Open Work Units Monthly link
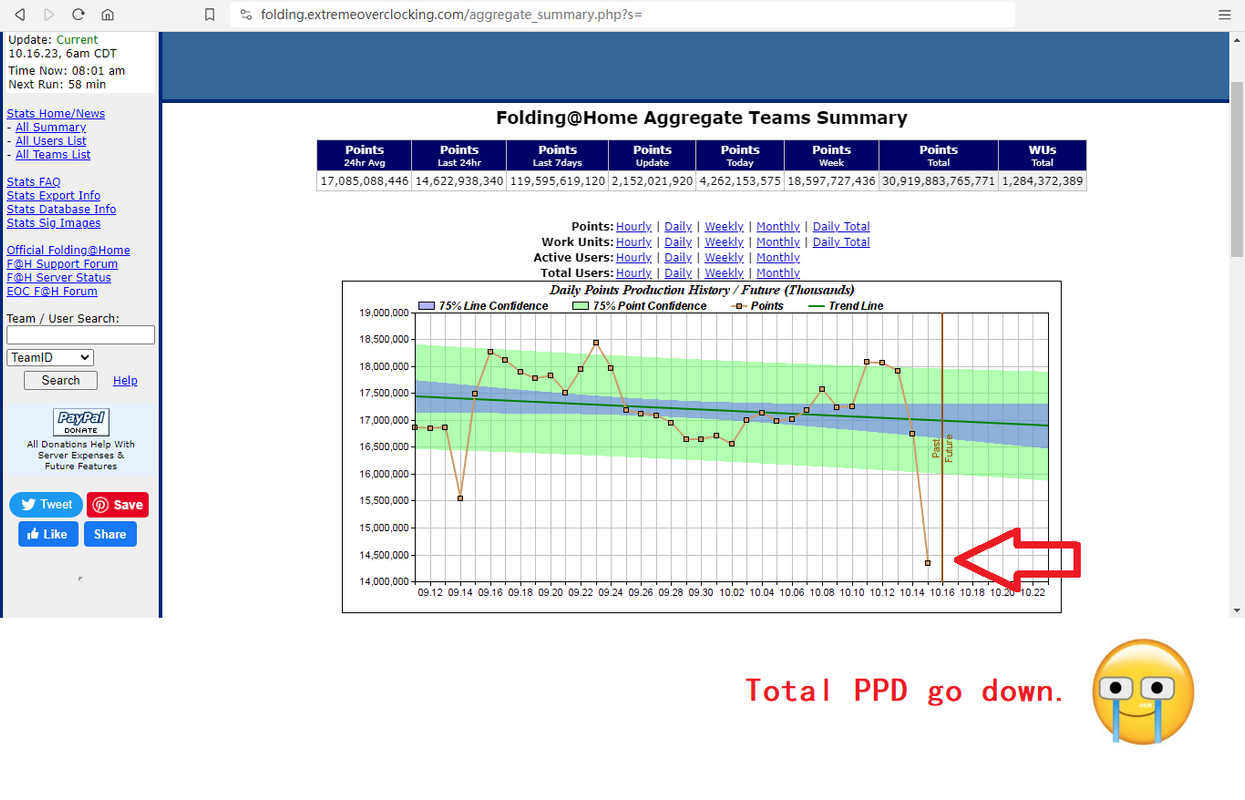This screenshot has width=1245, height=800. [x=778, y=242]
